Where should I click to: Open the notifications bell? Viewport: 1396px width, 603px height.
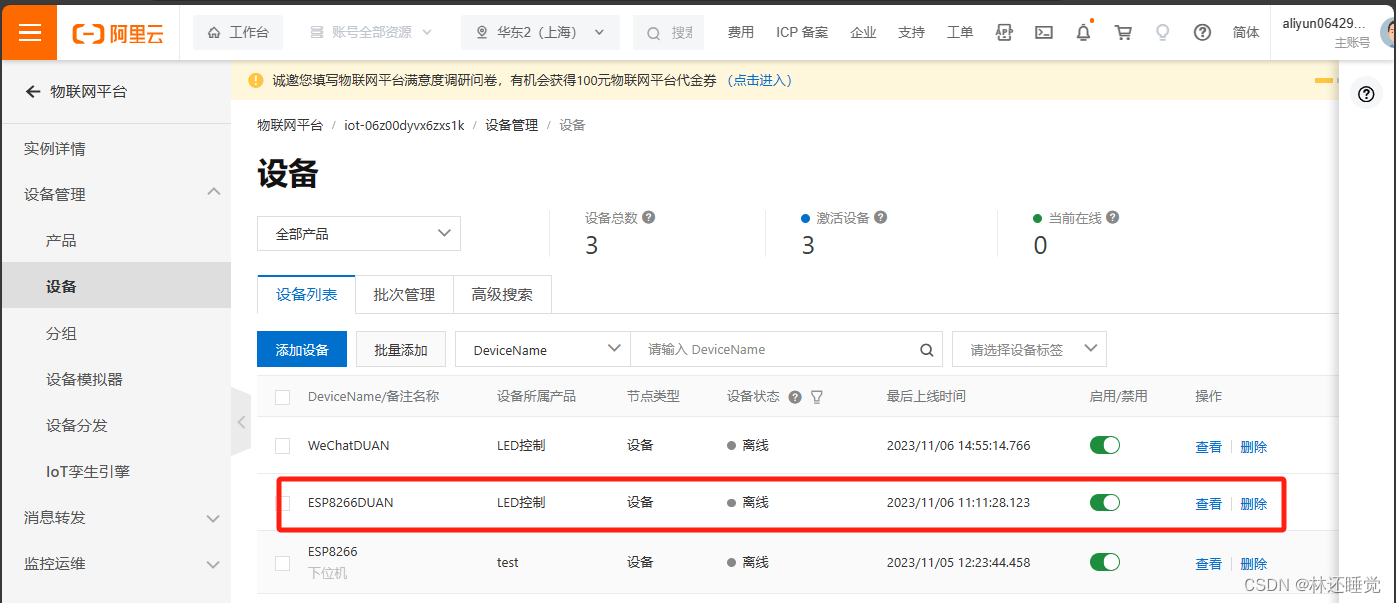[1083, 32]
